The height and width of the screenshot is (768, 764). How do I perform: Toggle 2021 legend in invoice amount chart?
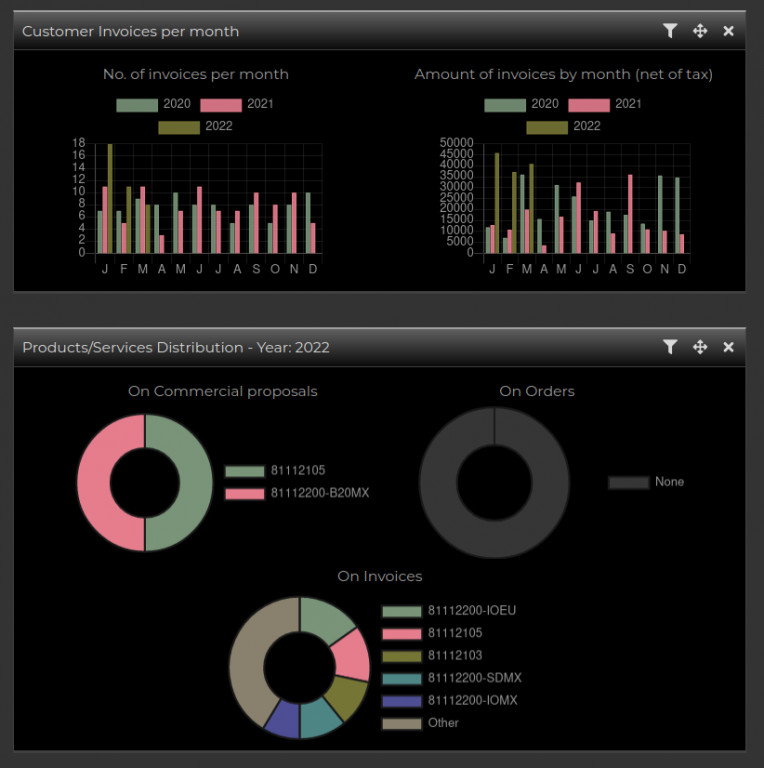(605, 104)
